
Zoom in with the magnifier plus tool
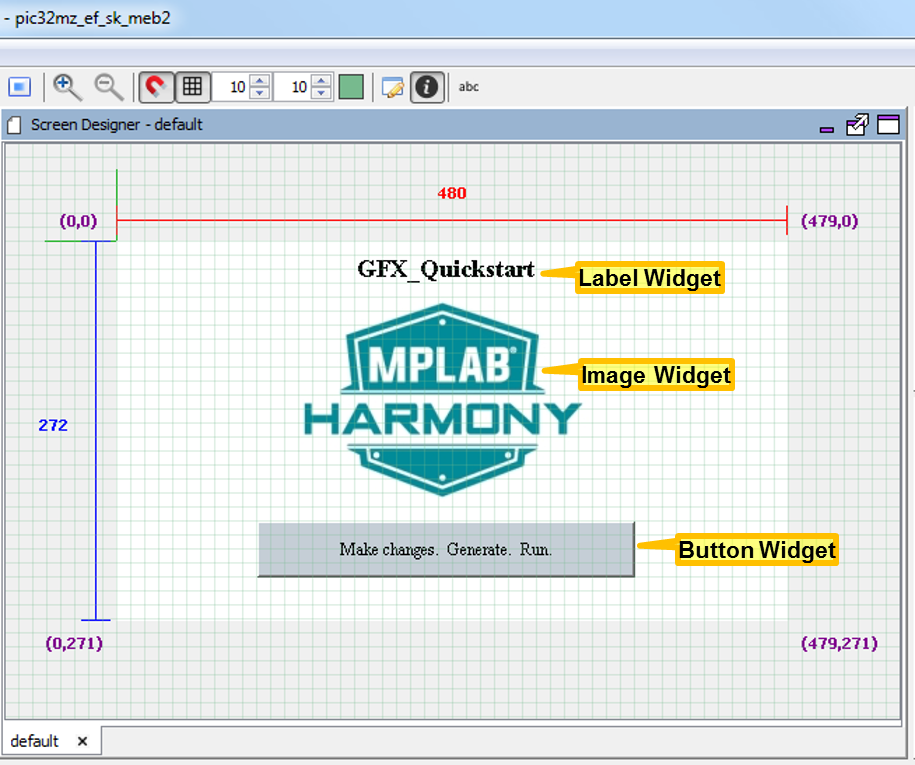pos(67,87)
